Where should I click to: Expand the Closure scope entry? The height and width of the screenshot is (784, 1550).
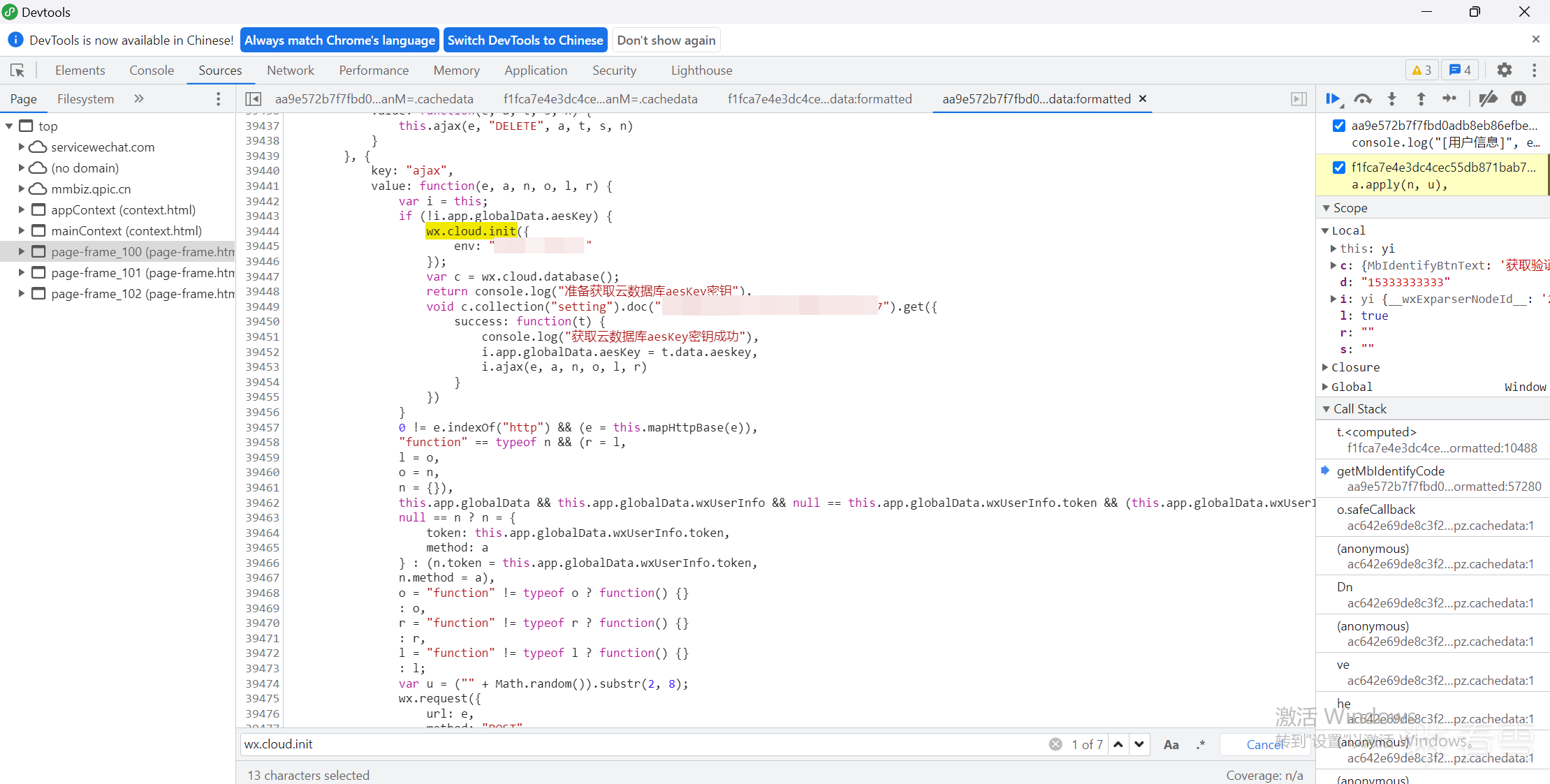pos(1325,367)
